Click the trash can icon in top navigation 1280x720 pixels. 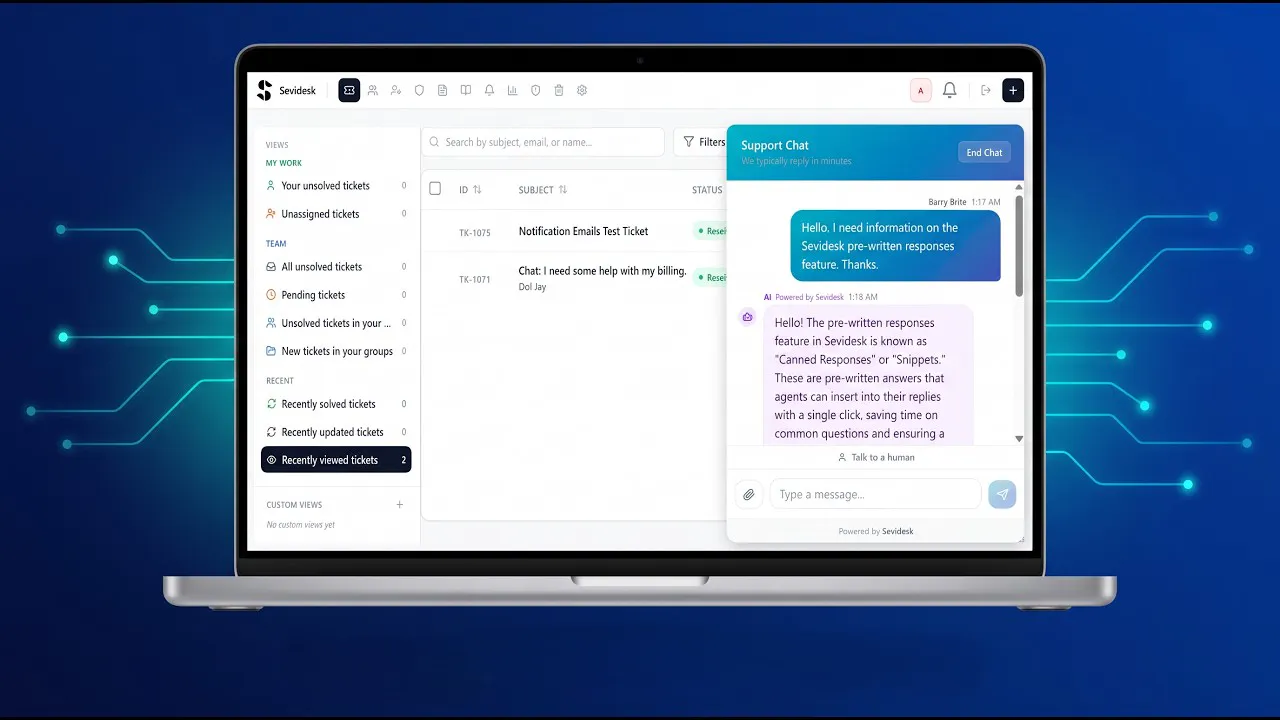click(559, 90)
